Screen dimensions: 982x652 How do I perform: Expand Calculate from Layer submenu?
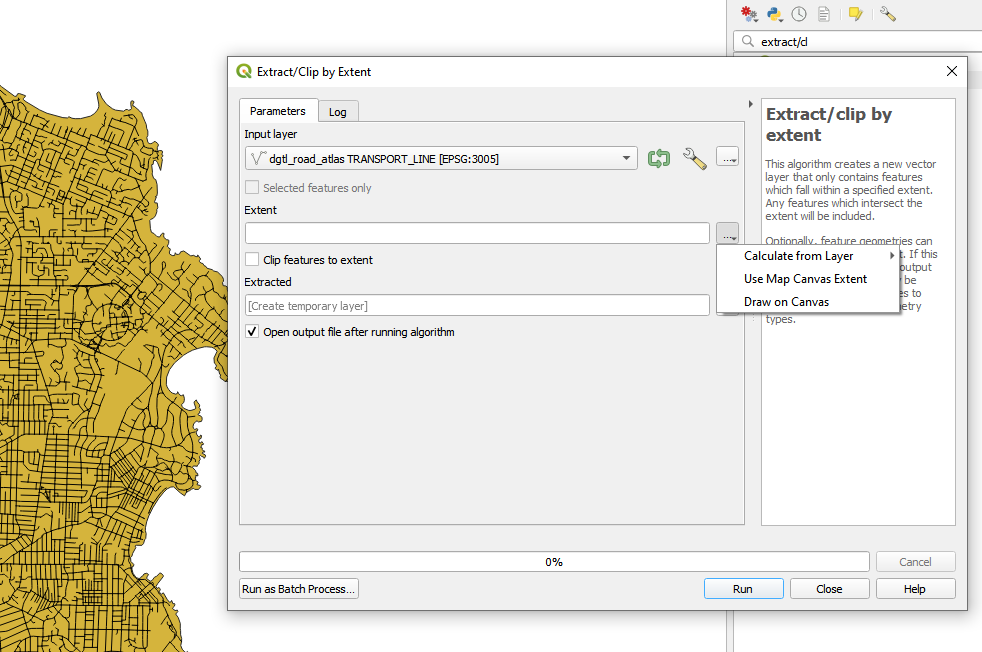pyautogui.click(x=808, y=256)
